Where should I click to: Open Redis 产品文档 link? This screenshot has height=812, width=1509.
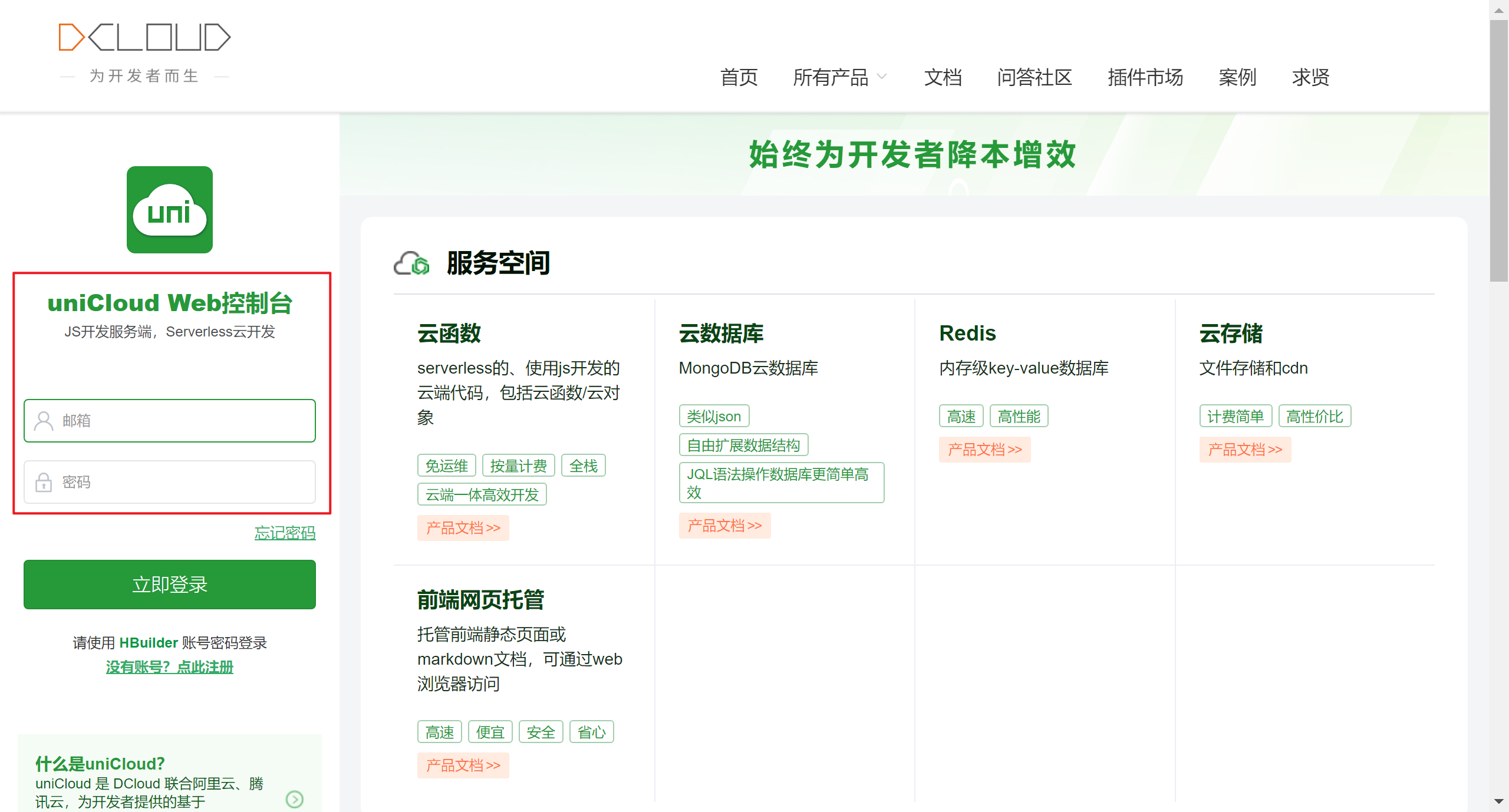(984, 450)
